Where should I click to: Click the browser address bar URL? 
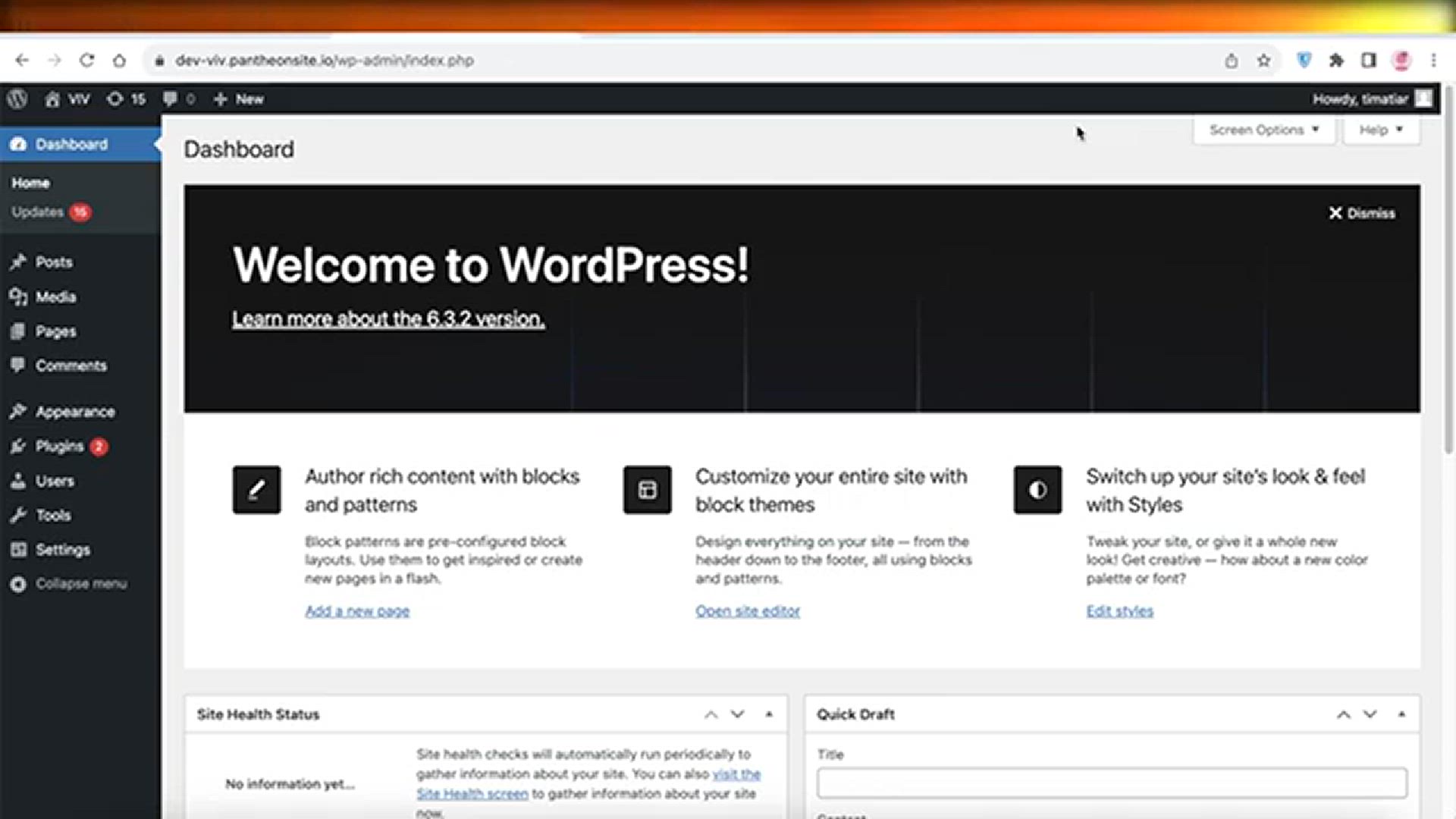pyautogui.click(x=325, y=60)
